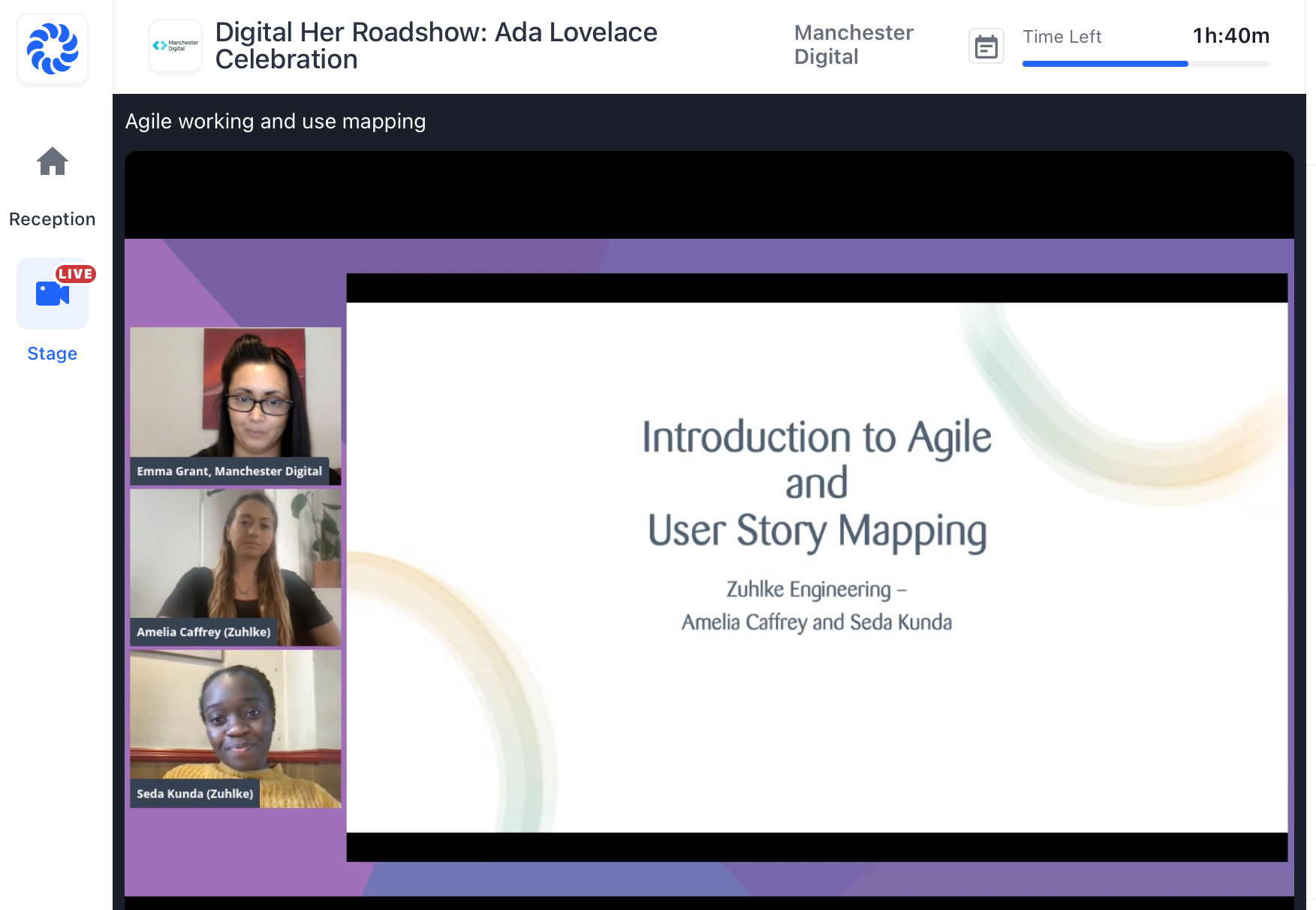Click the 1h:40m time remaining value
This screenshot has height=910, width=1316.
coord(1231,35)
